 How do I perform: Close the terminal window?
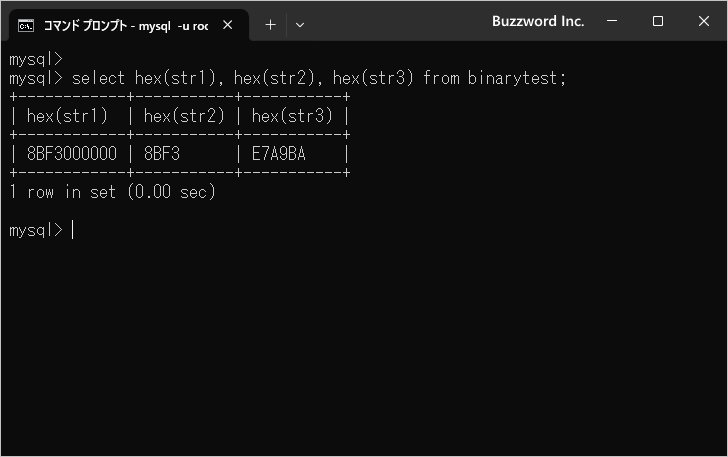703,21
